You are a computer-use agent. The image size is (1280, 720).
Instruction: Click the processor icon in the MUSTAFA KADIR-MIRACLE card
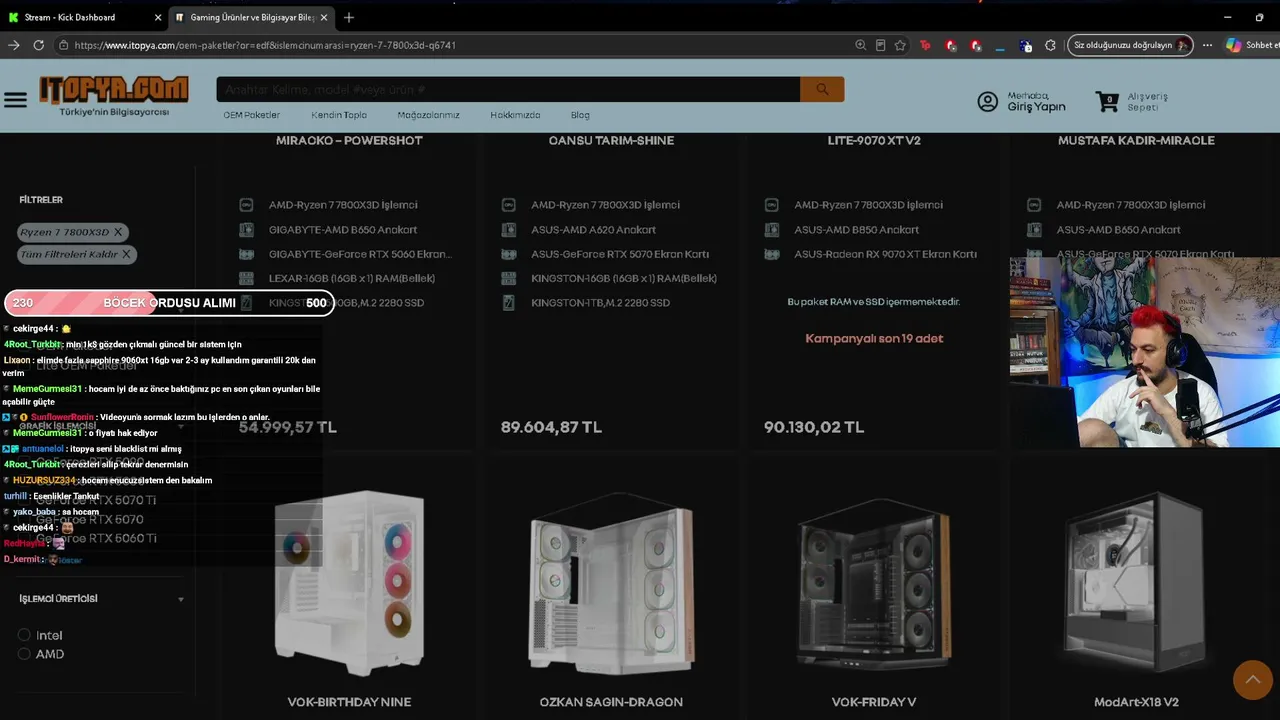(x=1034, y=205)
